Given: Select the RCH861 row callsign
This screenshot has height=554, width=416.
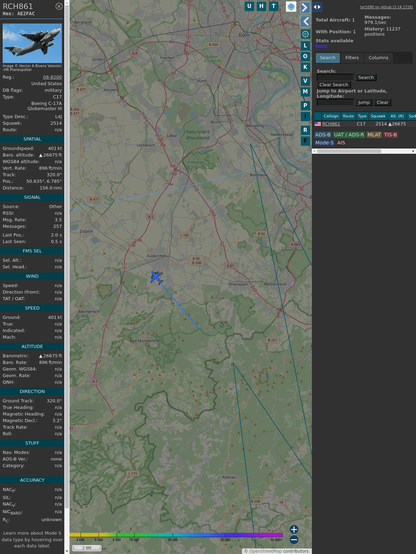Looking at the screenshot, I should (x=331, y=124).
